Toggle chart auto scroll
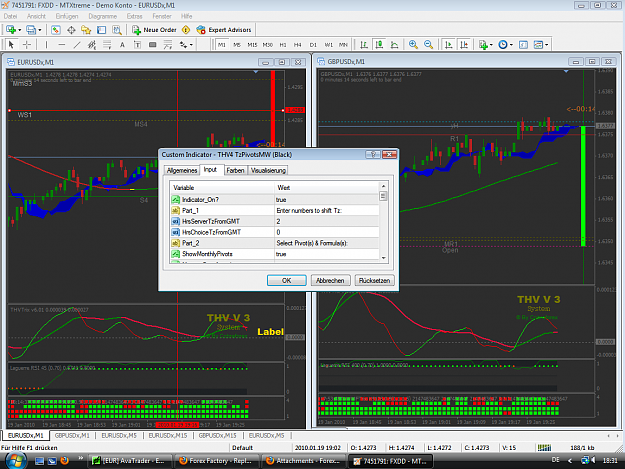The width and height of the screenshot is (625, 469). [449, 45]
